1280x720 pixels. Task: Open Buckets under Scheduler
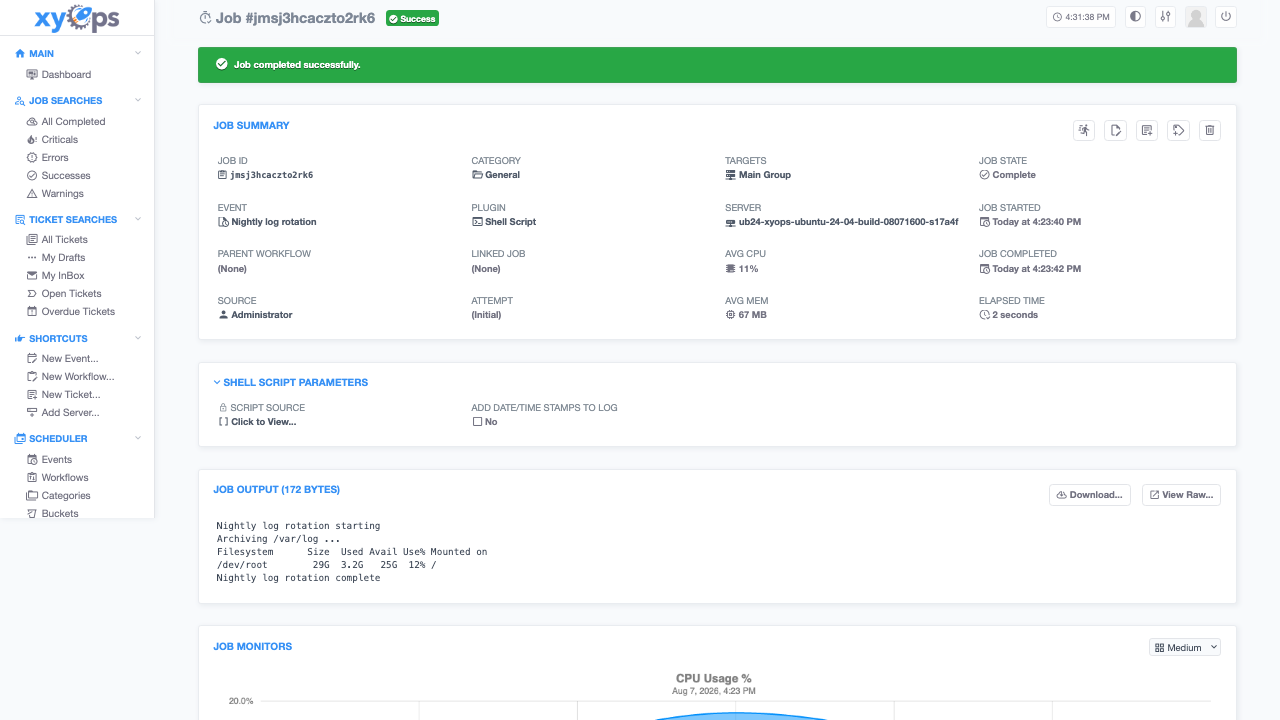[x=60, y=514]
